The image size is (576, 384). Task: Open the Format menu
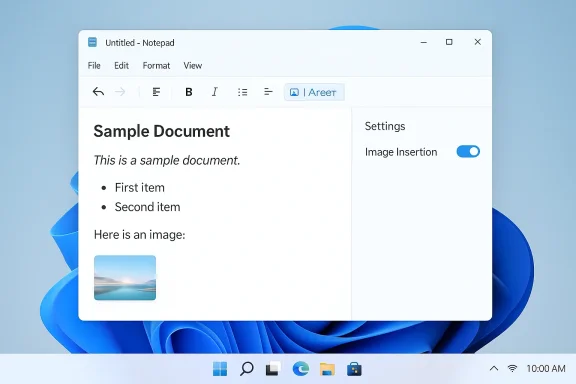click(x=156, y=65)
